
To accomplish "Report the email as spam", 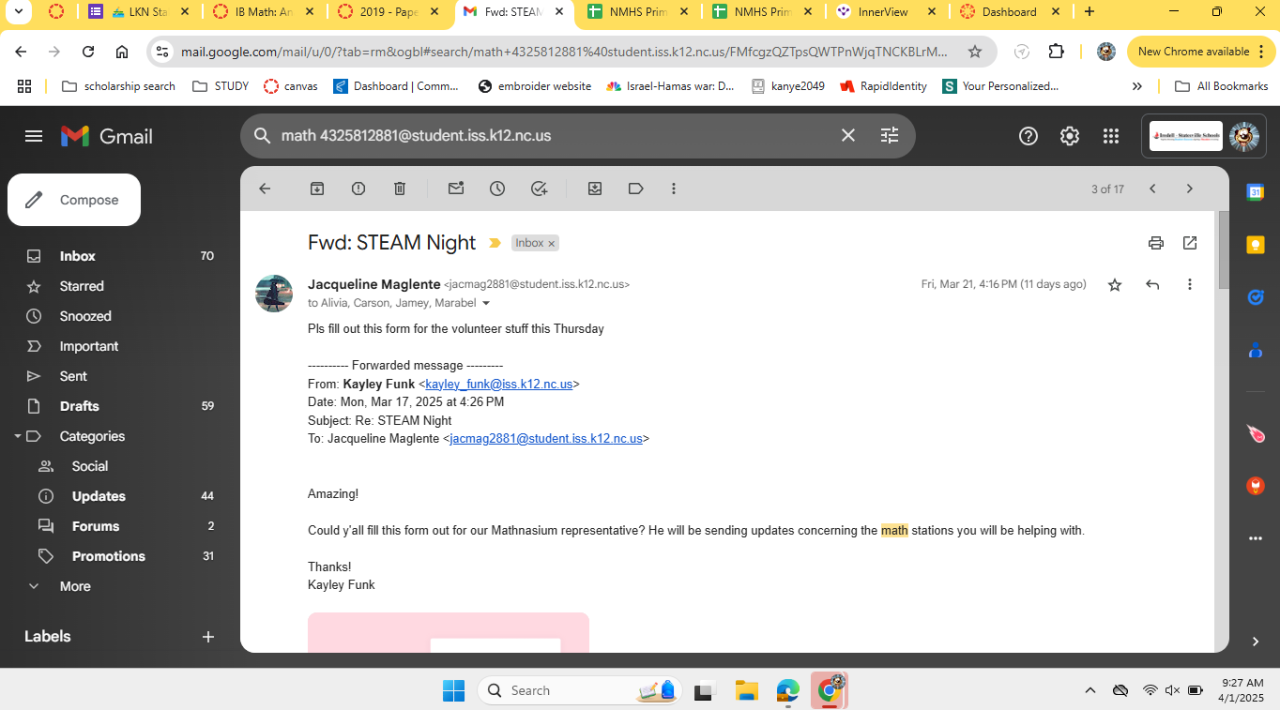I will pos(358,189).
